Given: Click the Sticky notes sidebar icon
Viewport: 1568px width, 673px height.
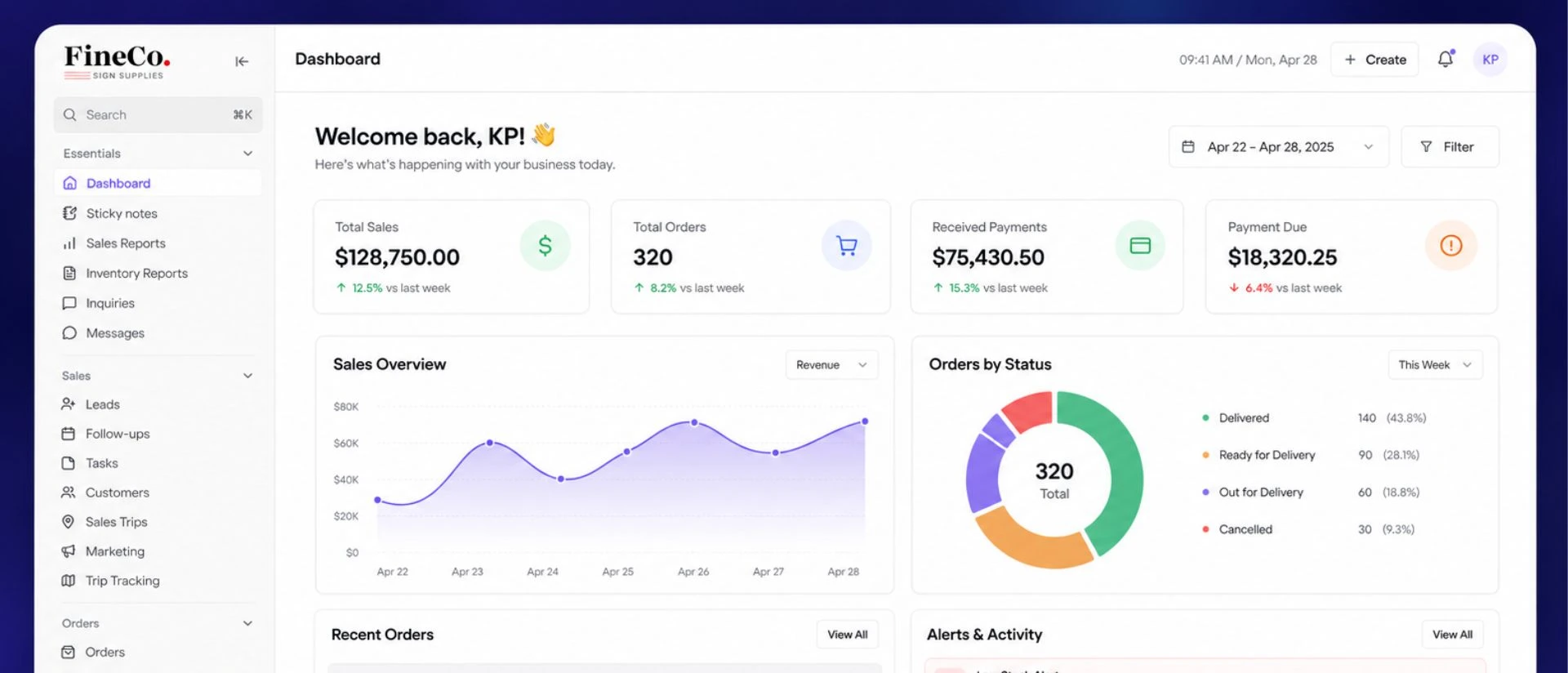Looking at the screenshot, I should (x=69, y=213).
